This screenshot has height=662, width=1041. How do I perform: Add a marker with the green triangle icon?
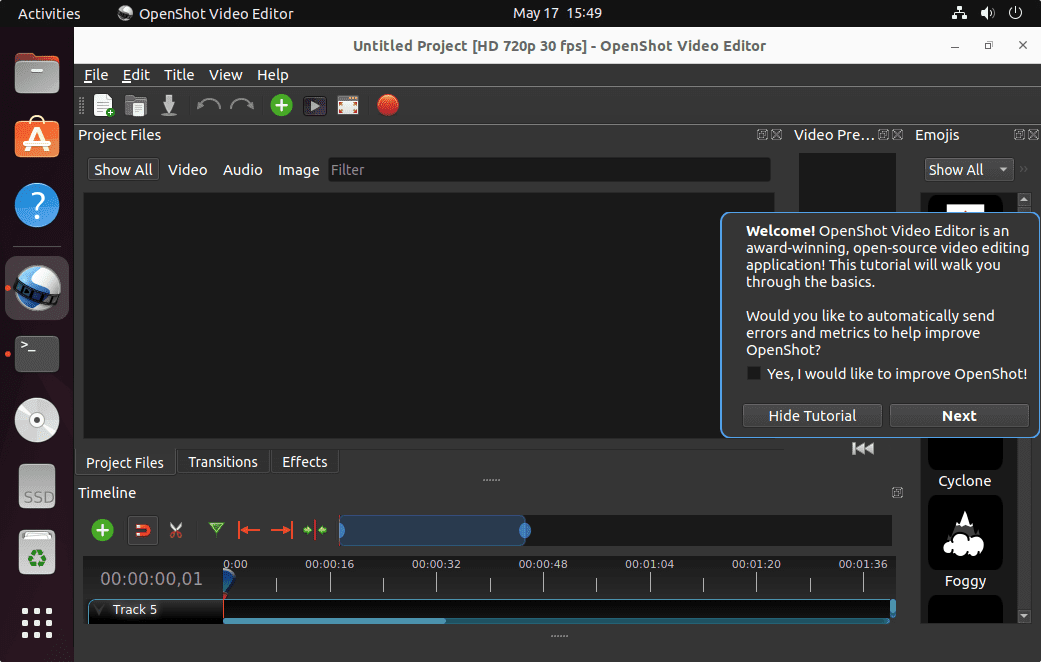point(216,529)
